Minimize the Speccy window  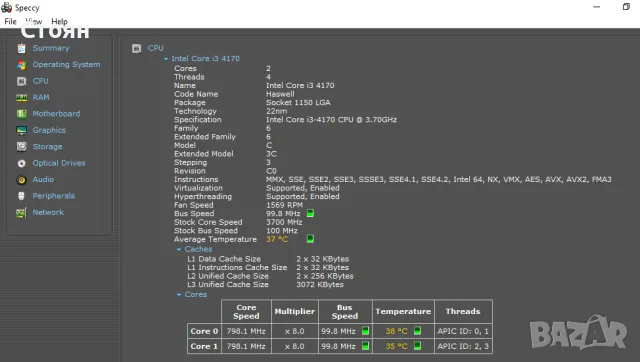597,7
